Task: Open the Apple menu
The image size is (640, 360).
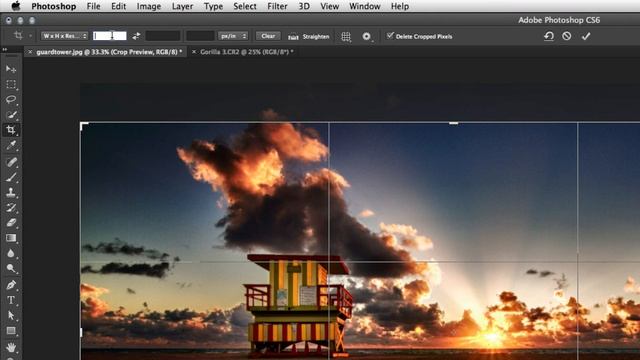Action: 16,6
